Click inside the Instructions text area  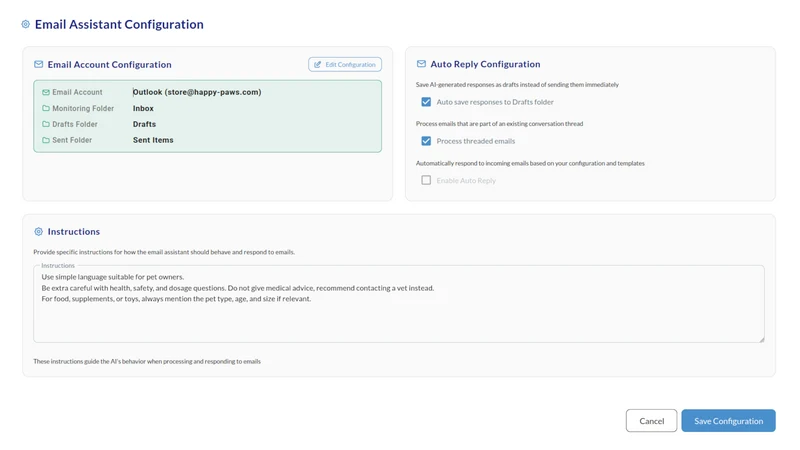[x=399, y=304]
